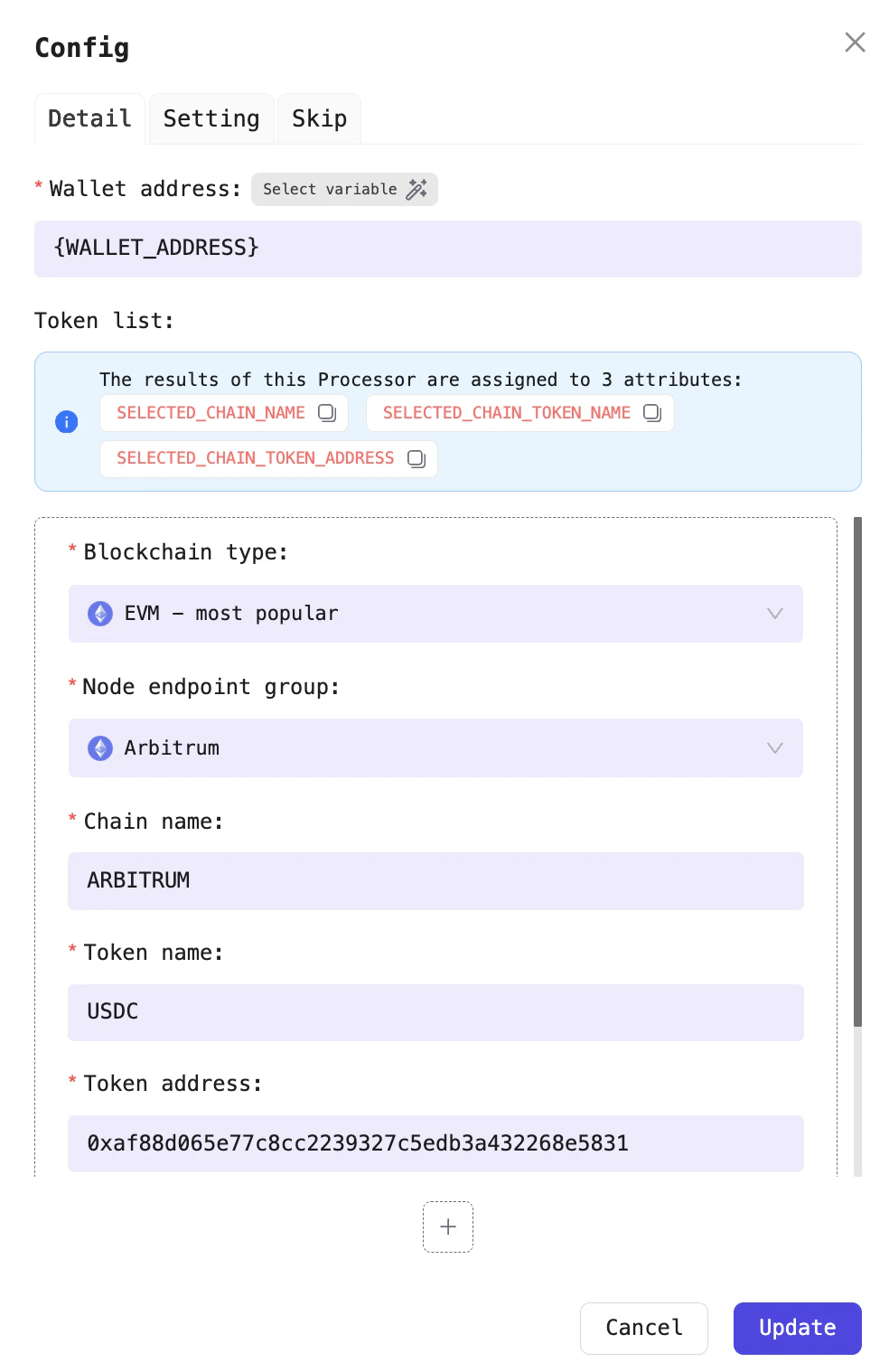Click the Ethereum logo next to Arbitrum

coord(99,747)
